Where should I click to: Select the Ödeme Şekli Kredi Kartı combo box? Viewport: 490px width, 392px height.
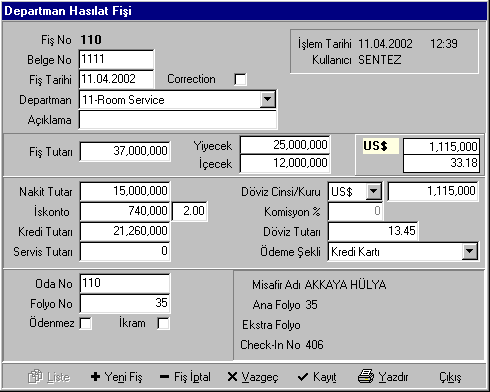coord(403,252)
